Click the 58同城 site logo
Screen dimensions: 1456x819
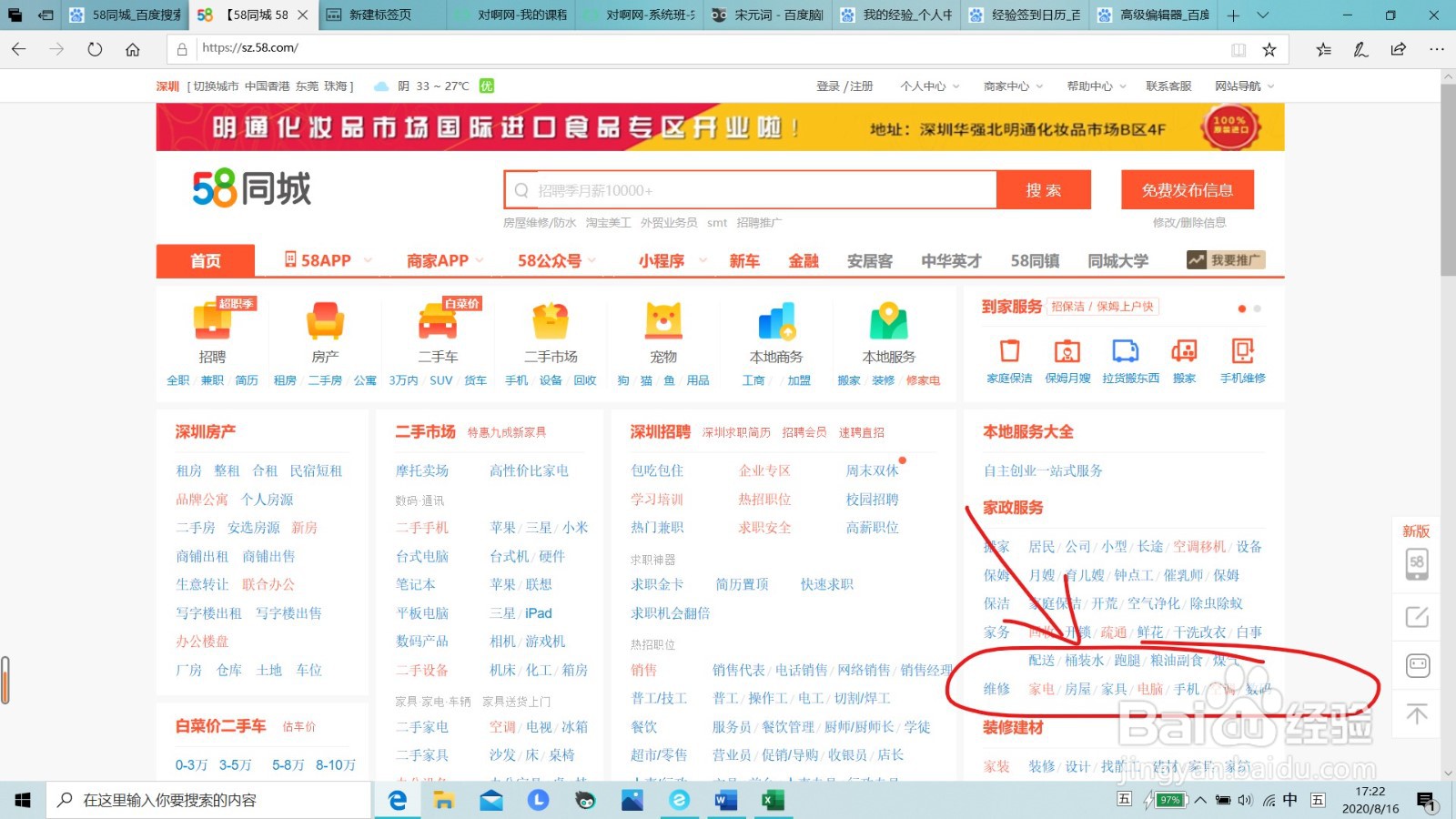tap(252, 188)
